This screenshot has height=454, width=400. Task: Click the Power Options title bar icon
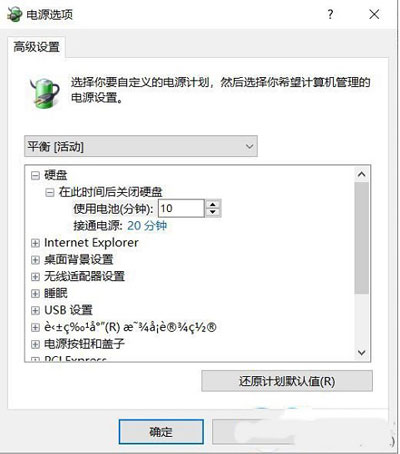pos(14,15)
